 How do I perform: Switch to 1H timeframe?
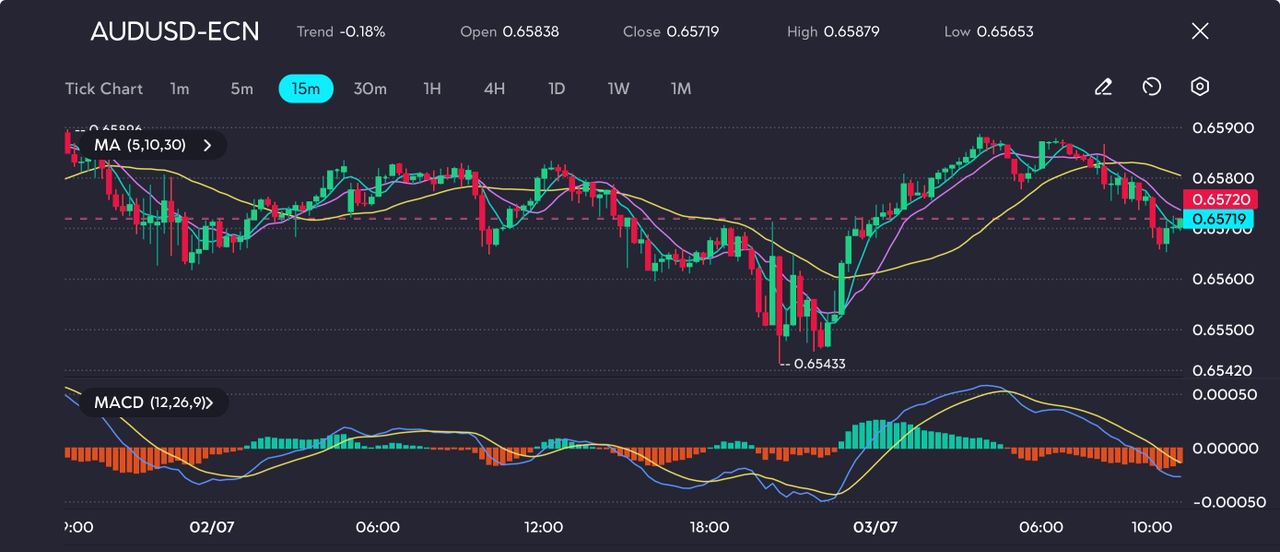pyautogui.click(x=432, y=89)
